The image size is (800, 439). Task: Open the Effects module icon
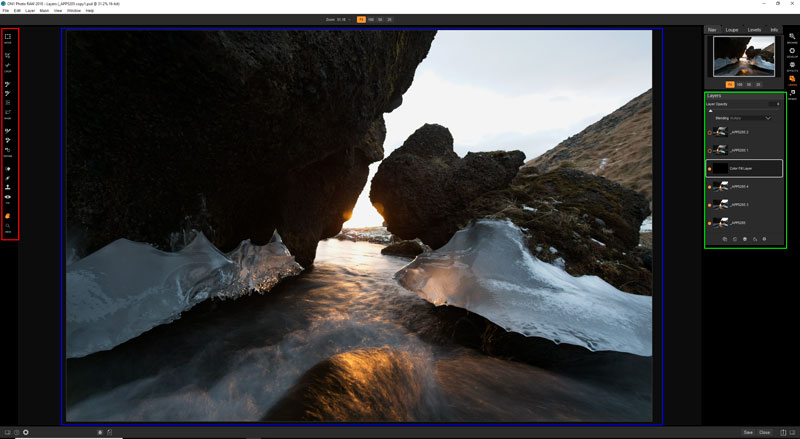[792, 65]
